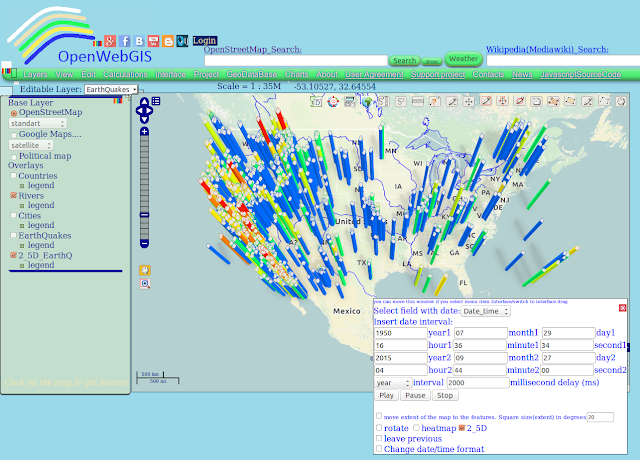Image resolution: width=640 pixels, height=460 pixels.
Task: Select the Political map base layer radio
Action: pyautogui.click(x=14, y=157)
